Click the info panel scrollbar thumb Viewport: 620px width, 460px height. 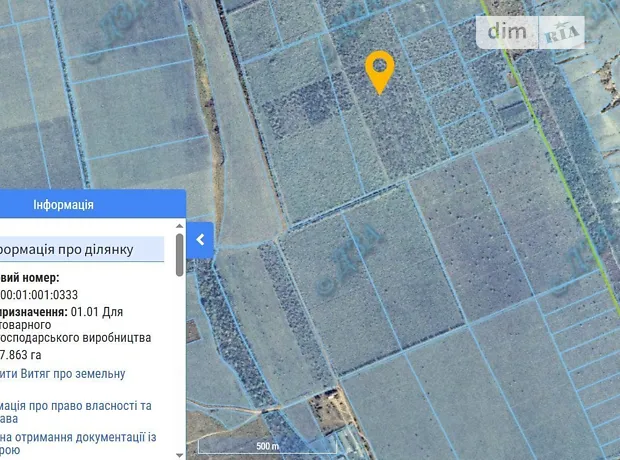180,255
